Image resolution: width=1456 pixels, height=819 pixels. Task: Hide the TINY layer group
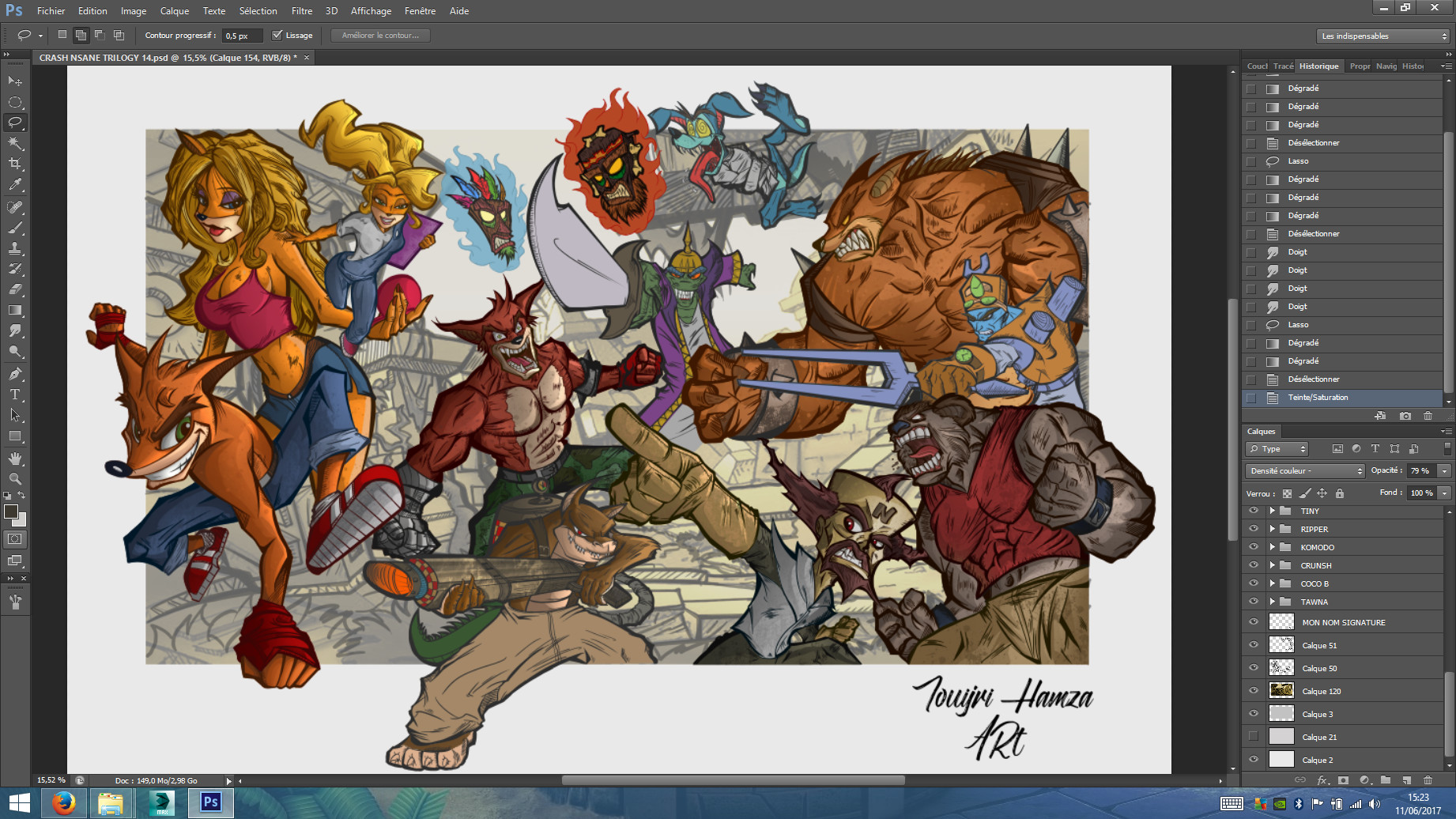pos(1254,511)
